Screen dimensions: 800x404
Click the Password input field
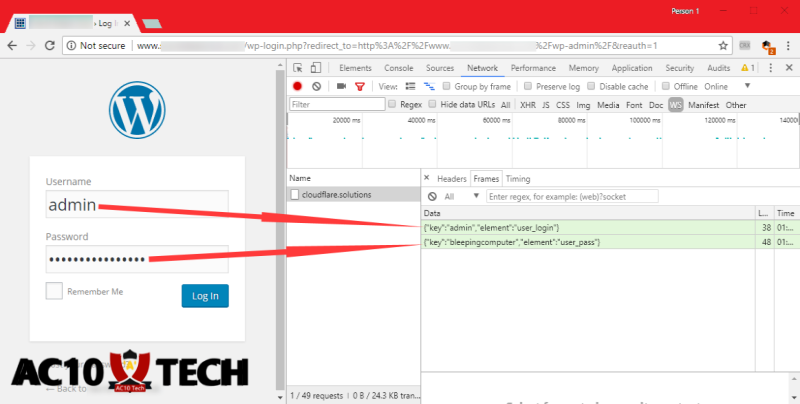(x=137, y=259)
